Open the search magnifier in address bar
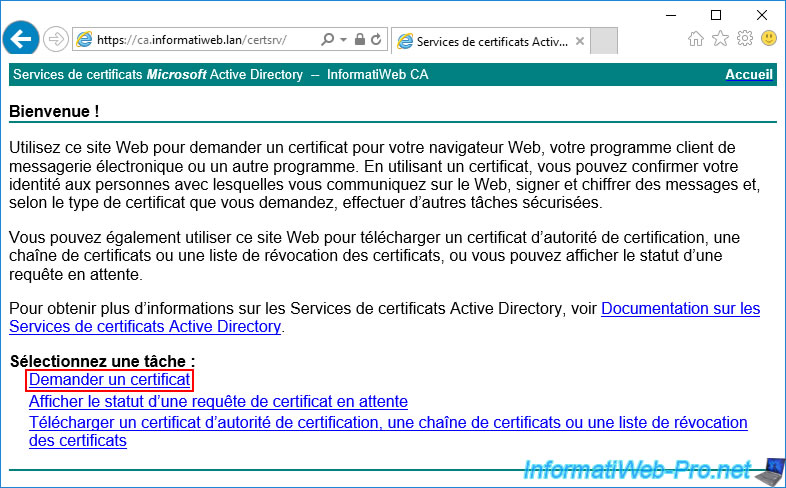This screenshot has width=786, height=488. pos(327,39)
